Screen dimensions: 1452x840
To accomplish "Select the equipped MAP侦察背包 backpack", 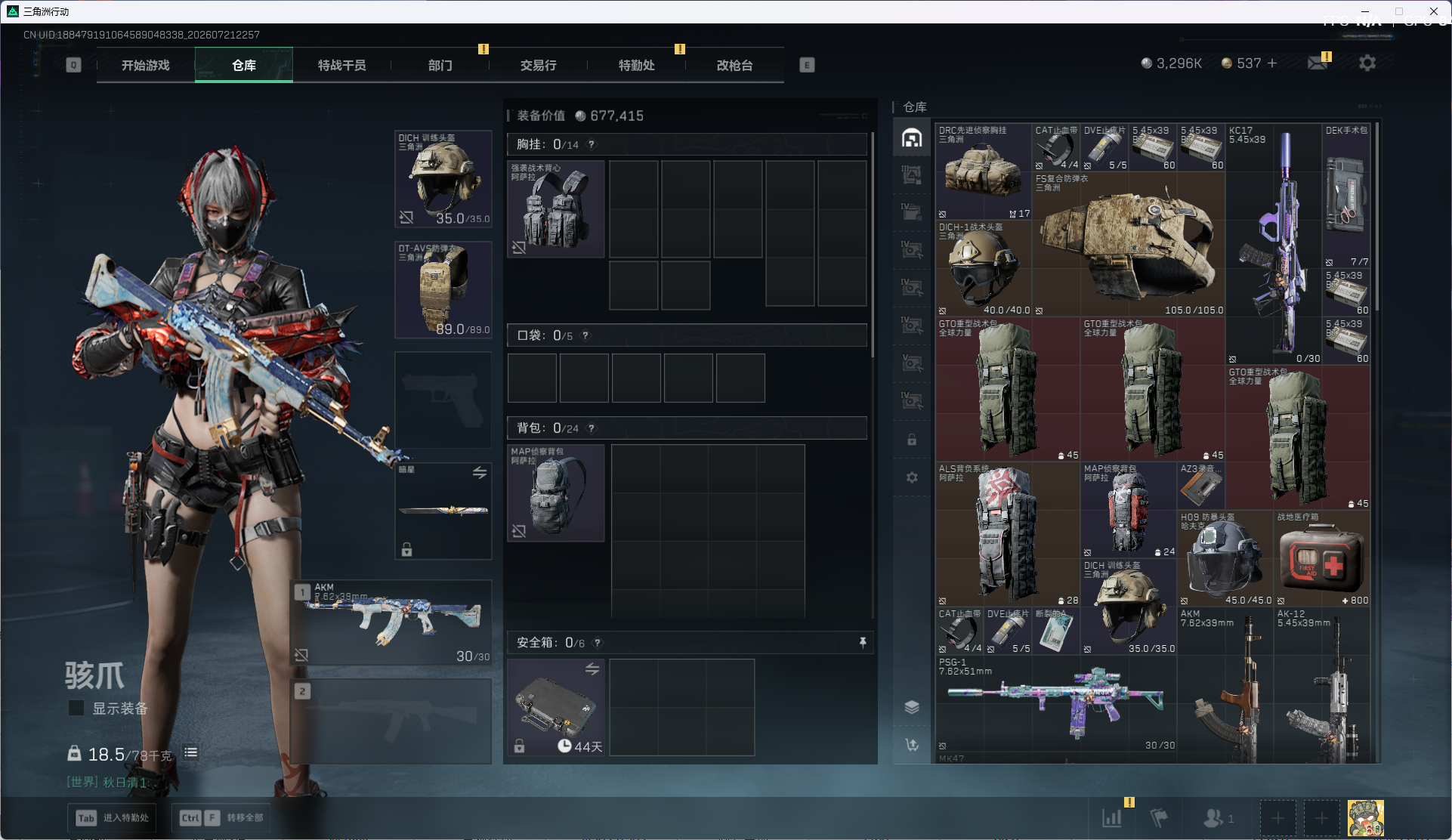I will [x=556, y=493].
